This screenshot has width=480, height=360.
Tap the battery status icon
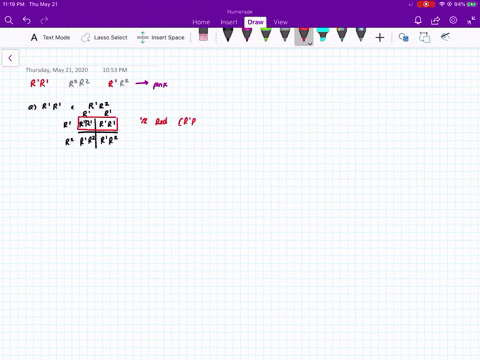point(472,4)
